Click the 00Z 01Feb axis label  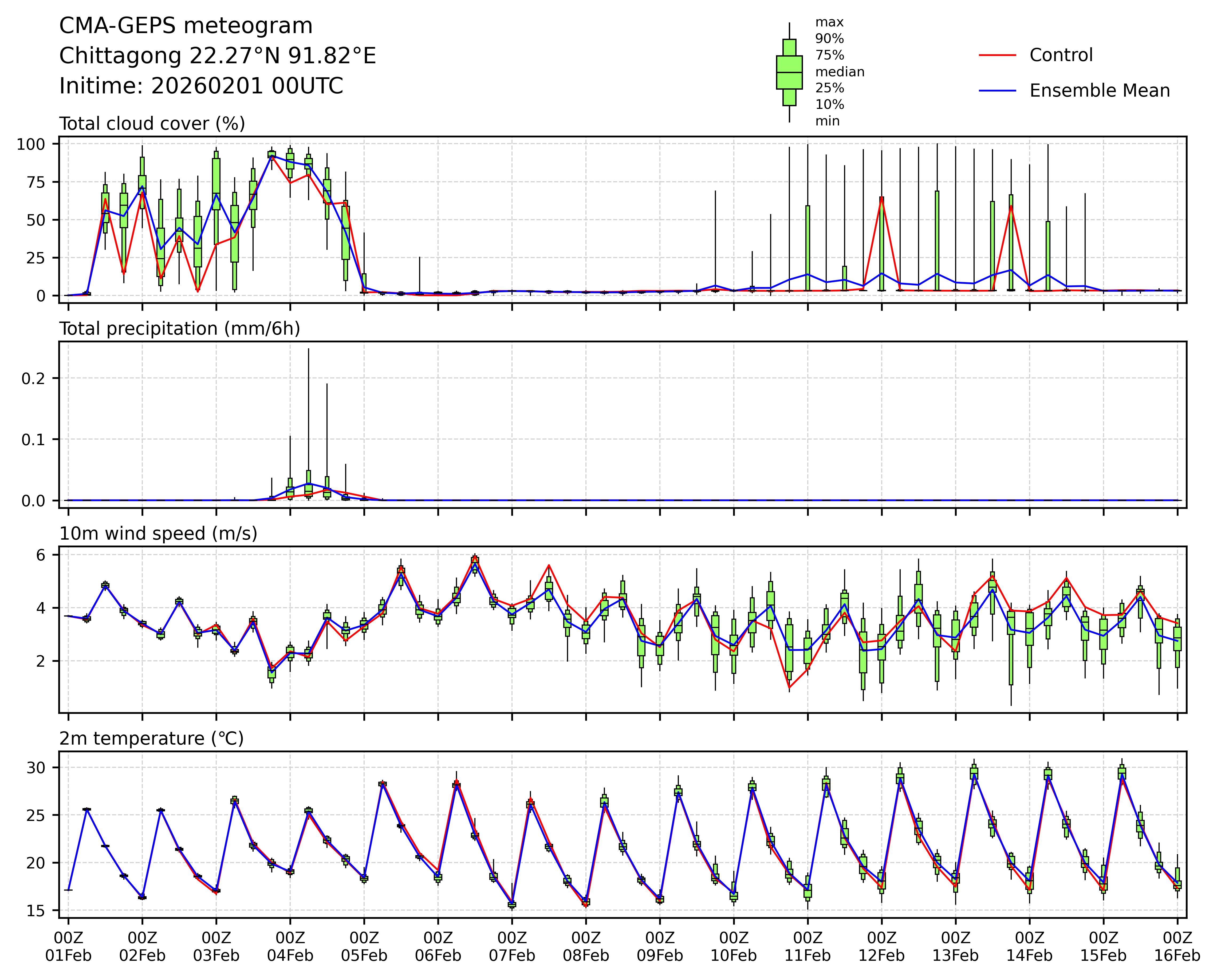pyautogui.click(x=68, y=947)
